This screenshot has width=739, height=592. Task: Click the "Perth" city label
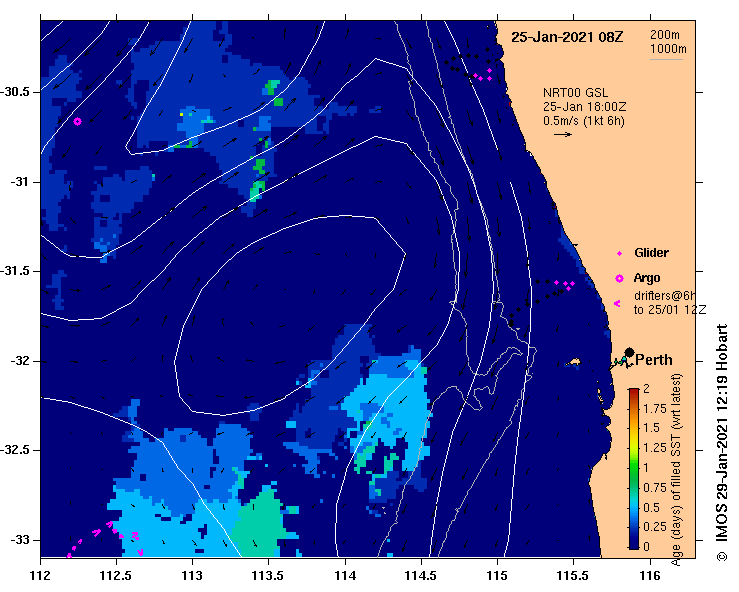[x=654, y=360]
